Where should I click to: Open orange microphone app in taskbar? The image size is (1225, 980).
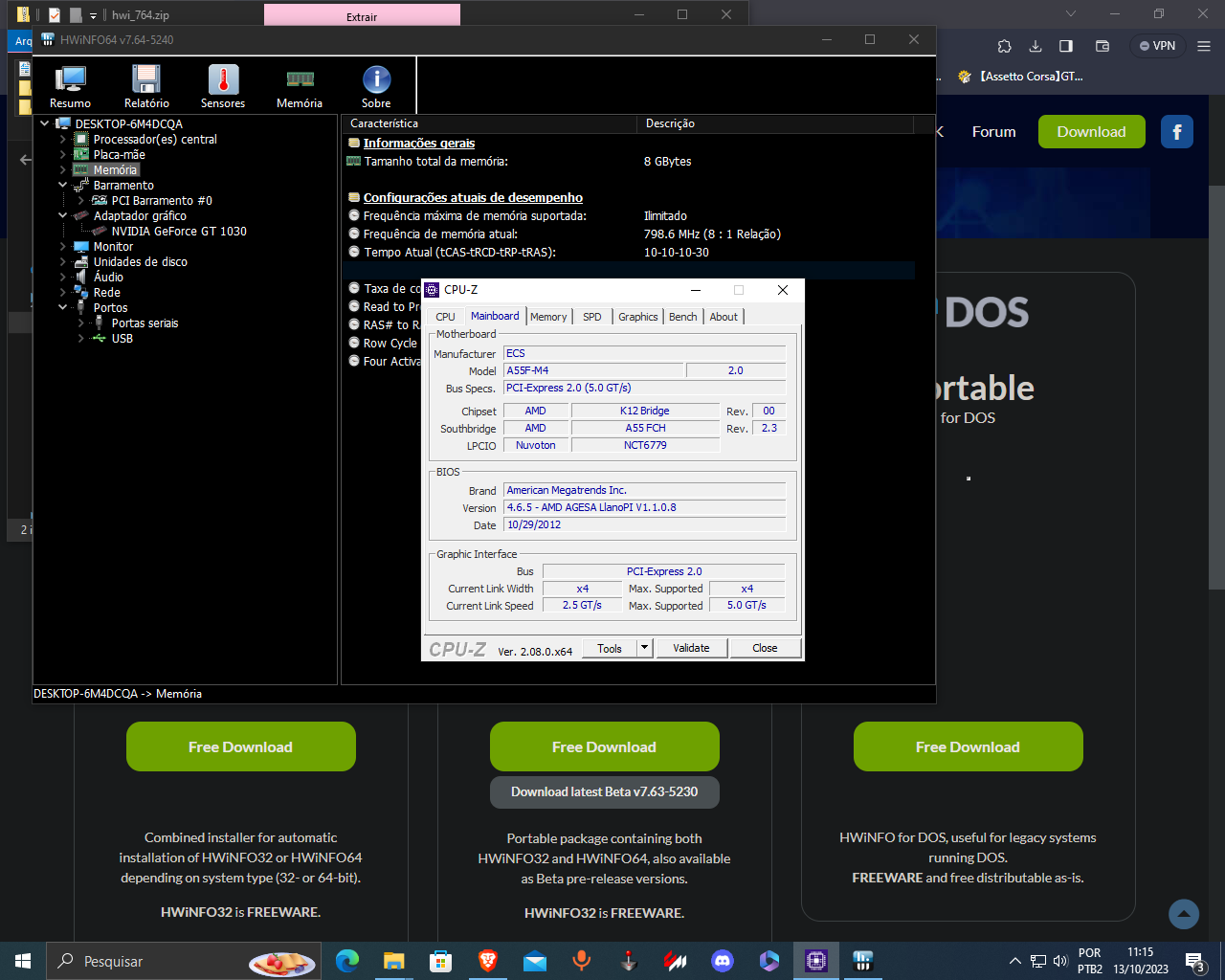582,961
